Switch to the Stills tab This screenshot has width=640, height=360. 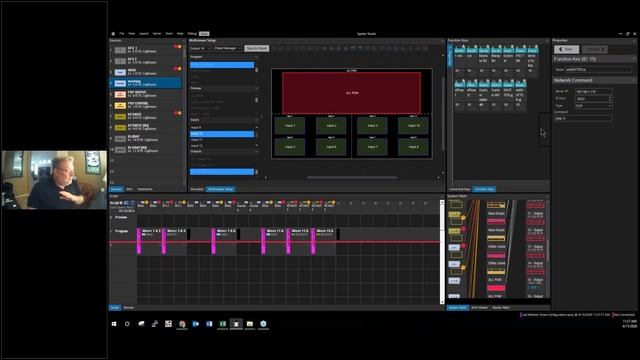(x=129, y=189)
